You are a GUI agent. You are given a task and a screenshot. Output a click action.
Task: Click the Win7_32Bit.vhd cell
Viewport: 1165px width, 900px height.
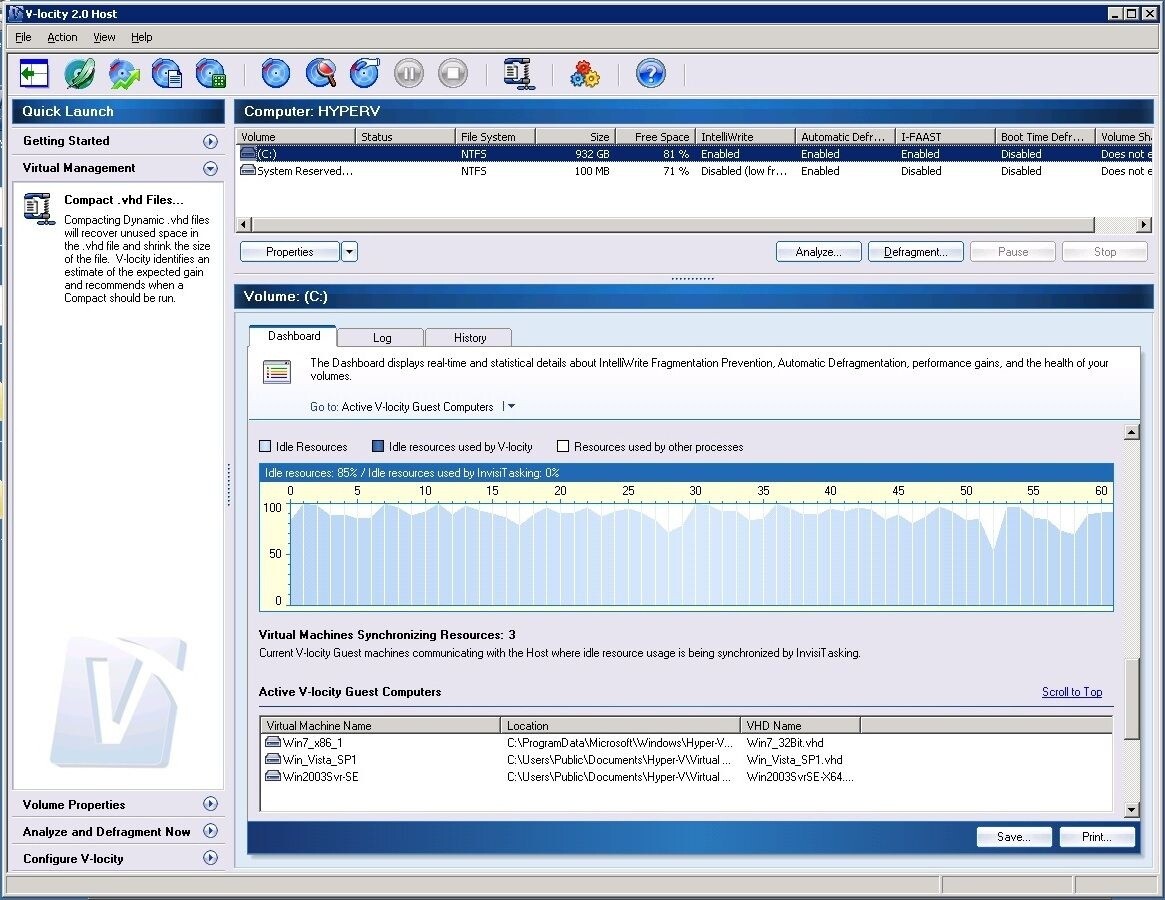point(785,742)
